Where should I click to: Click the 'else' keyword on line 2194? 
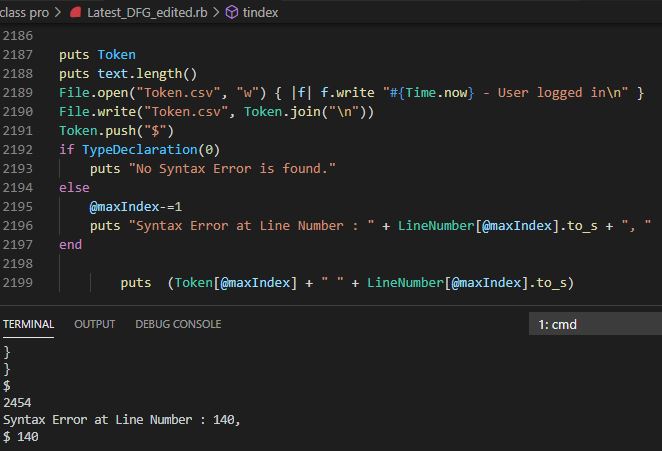(x=74, y=187)
